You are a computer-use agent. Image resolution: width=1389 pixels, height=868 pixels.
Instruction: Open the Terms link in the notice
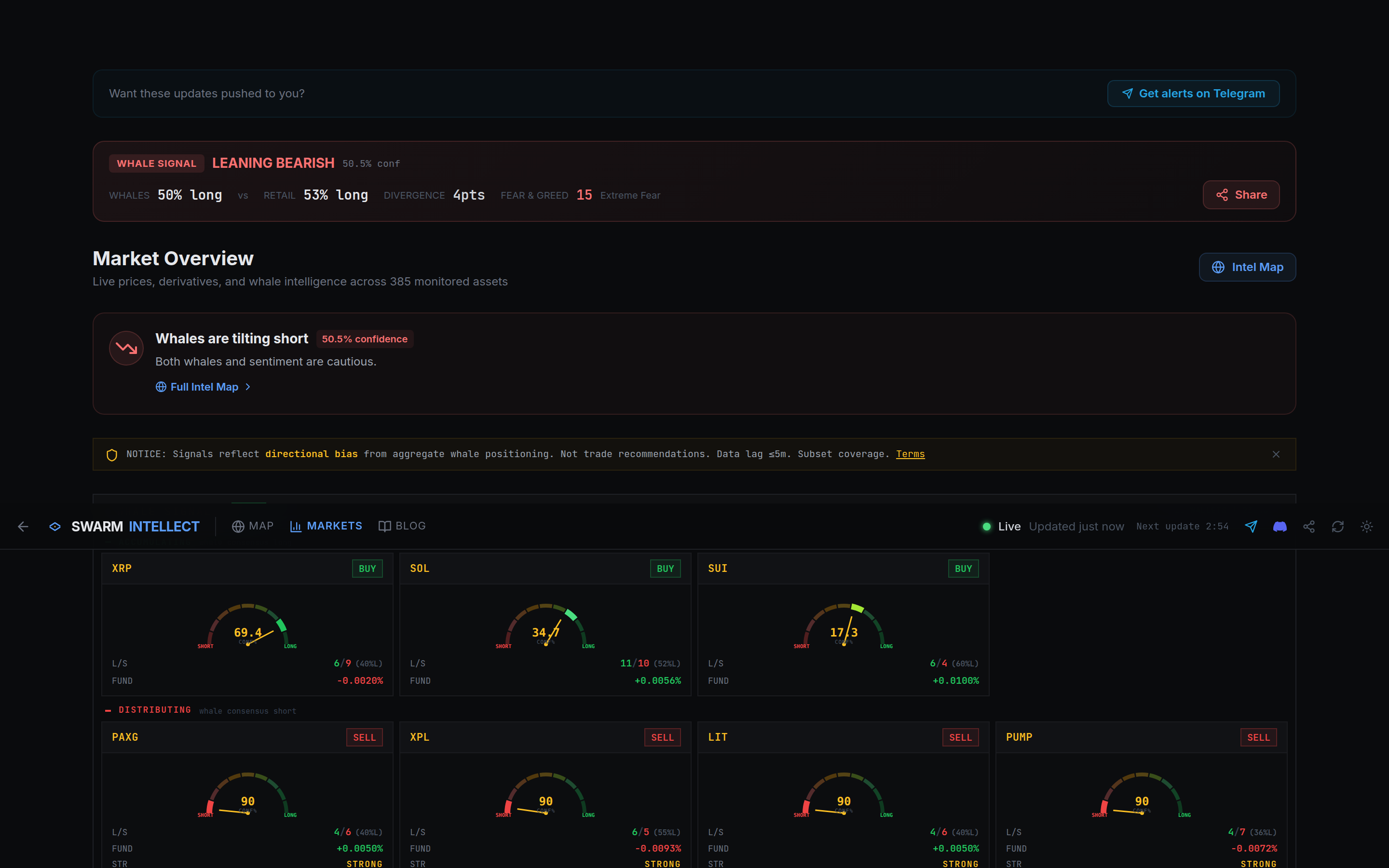[910, 454]
